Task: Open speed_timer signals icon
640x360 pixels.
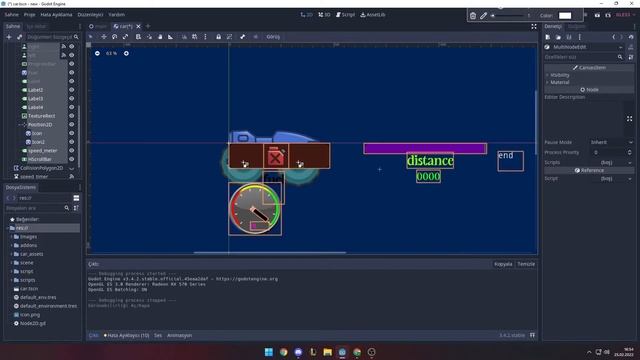Action: [x=71, y=177]
